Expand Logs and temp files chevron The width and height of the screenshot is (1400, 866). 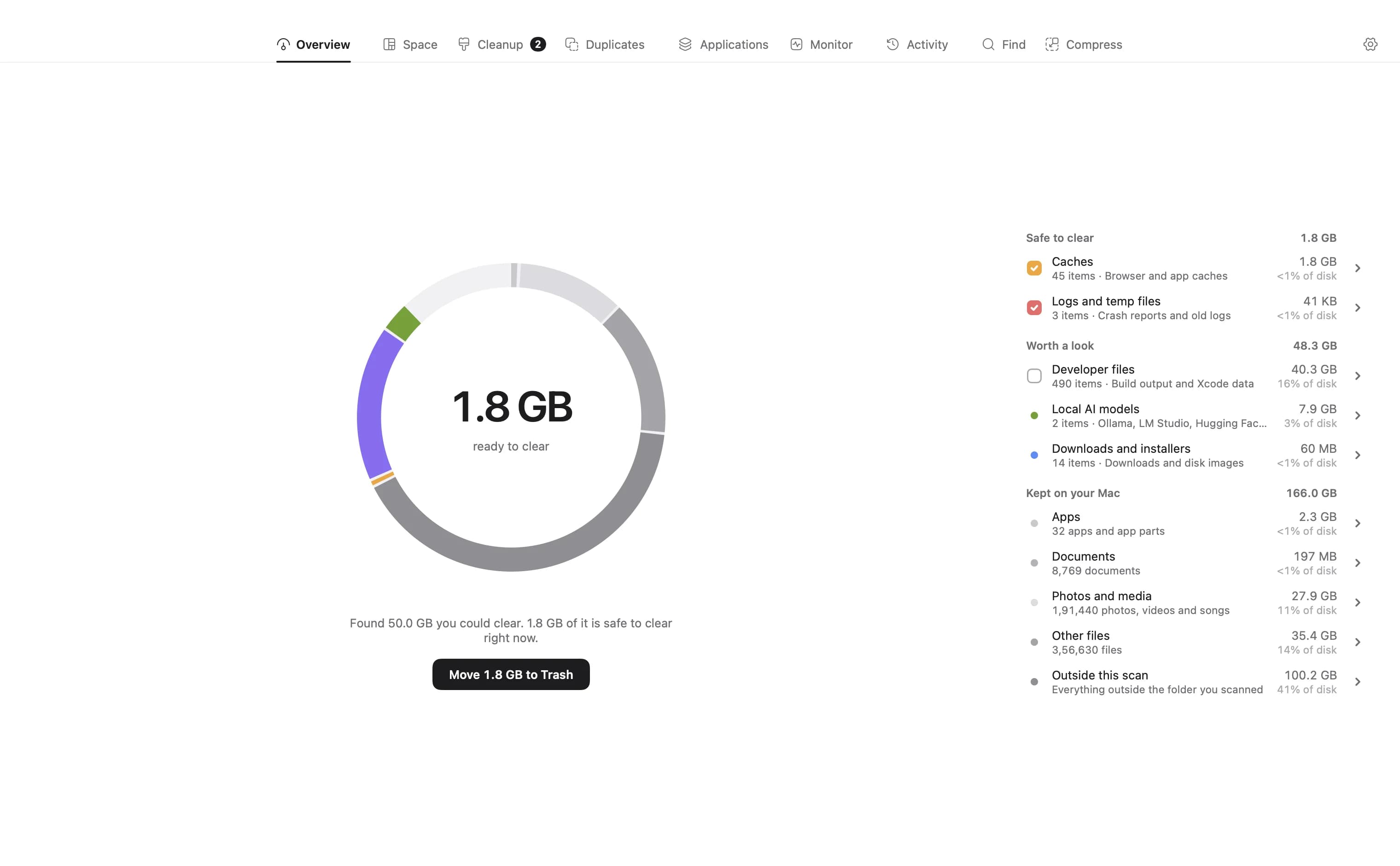tap(1358, 308)
